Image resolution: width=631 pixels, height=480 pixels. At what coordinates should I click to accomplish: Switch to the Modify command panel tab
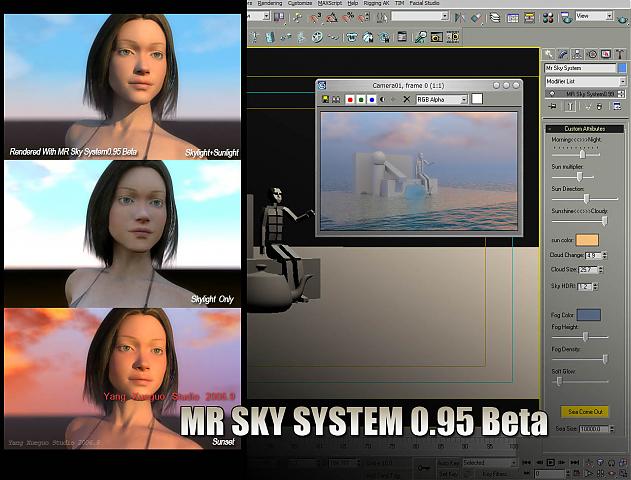(563, 54)
